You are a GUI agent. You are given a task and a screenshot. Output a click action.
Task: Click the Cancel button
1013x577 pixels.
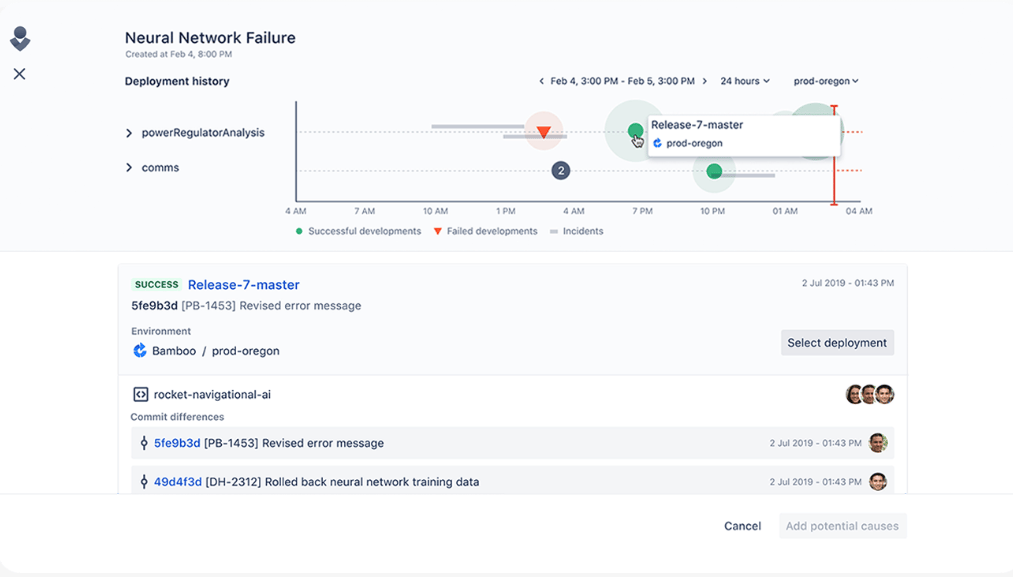click(x=742, y=526)
